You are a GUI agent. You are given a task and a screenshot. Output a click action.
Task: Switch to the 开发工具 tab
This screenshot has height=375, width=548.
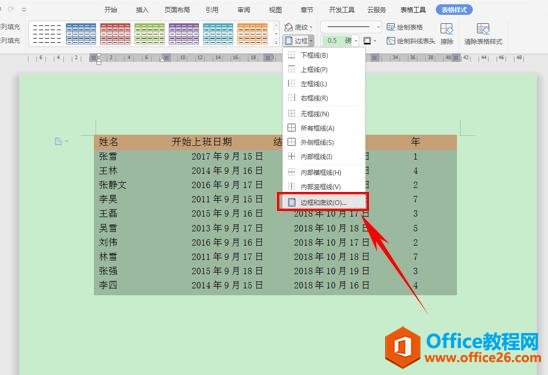pyautogui.click(x=342, y=10)
